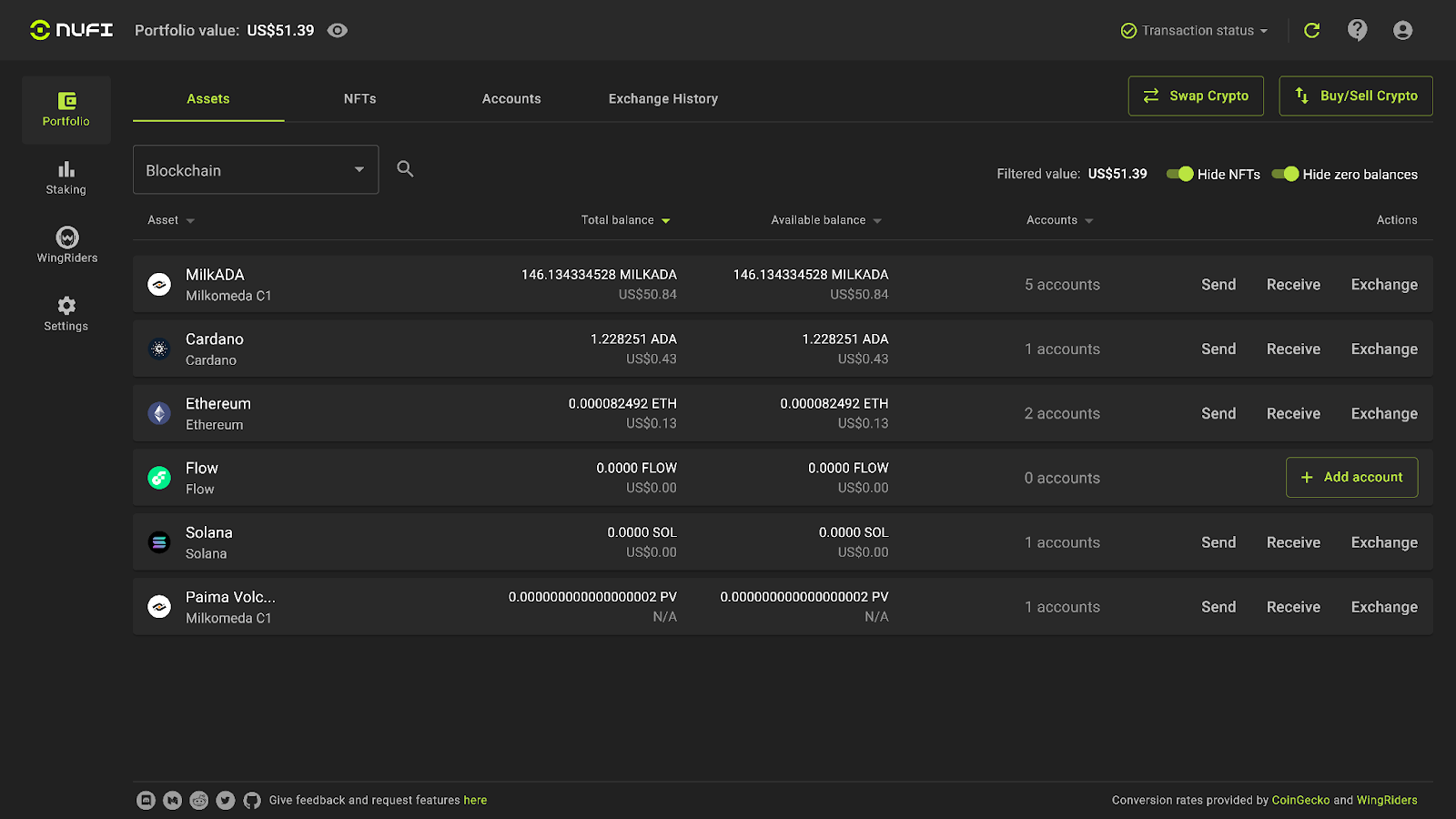Sort by the Total balance column
Screen dimensions: 1456x819
[x=626, y=220]
